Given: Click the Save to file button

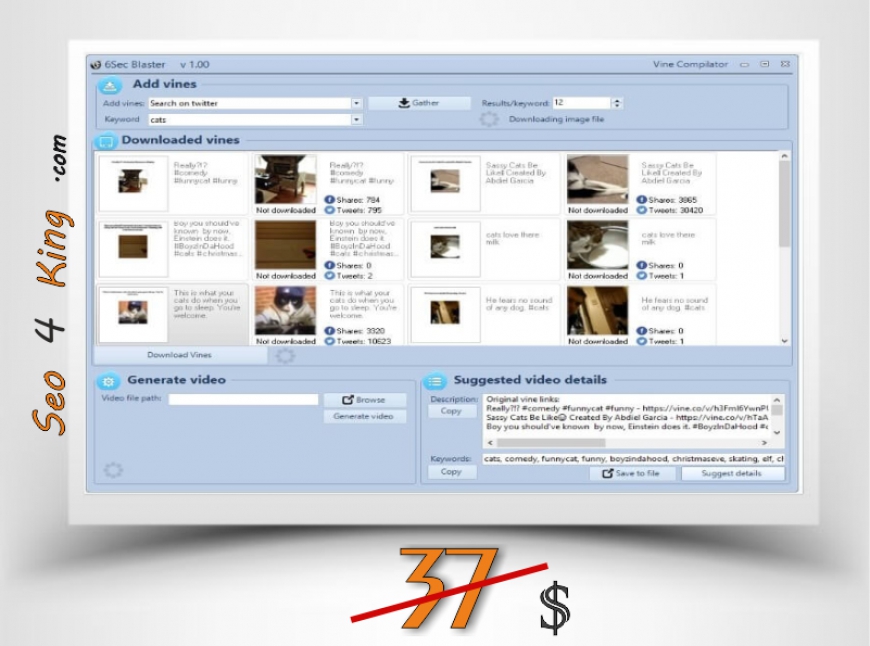Looking at the screenshot, I should 633,473.
